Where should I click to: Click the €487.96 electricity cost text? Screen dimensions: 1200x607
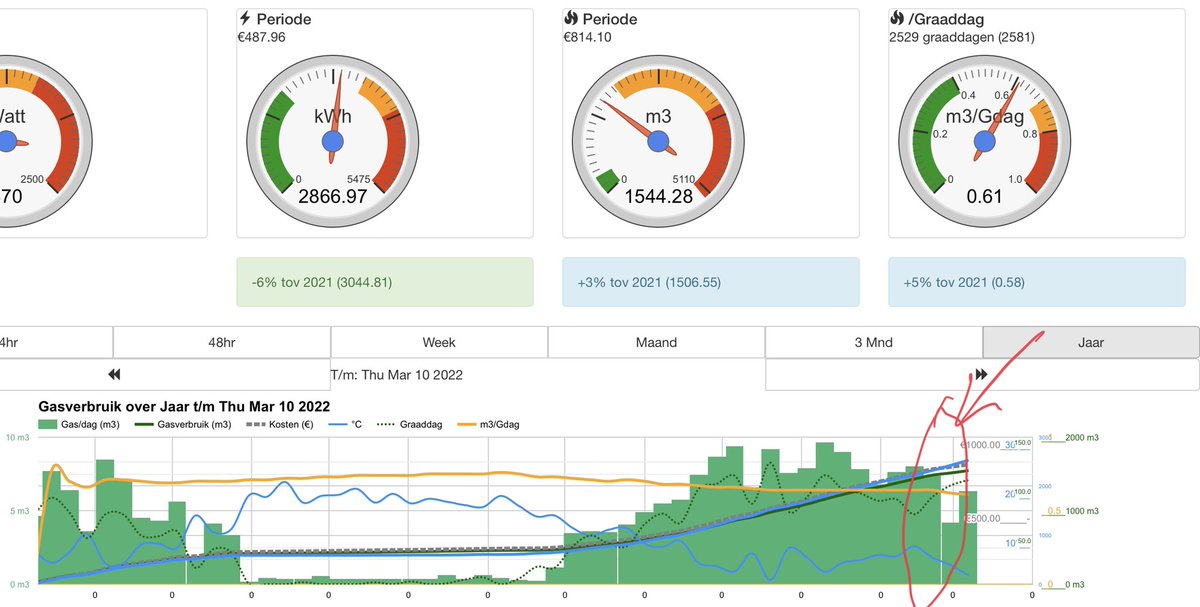tap(261, 37)
